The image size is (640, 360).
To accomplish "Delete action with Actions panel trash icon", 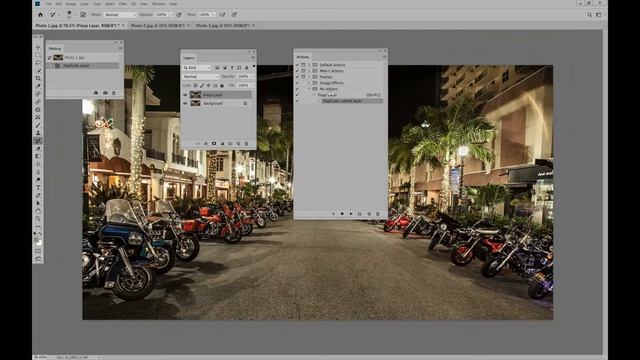I will click(x=378, y=213).
